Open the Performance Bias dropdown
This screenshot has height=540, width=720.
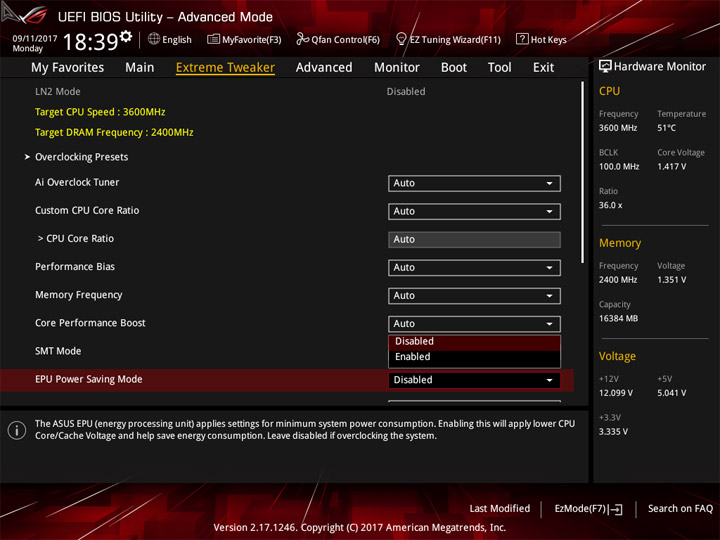tap(474, 268)
